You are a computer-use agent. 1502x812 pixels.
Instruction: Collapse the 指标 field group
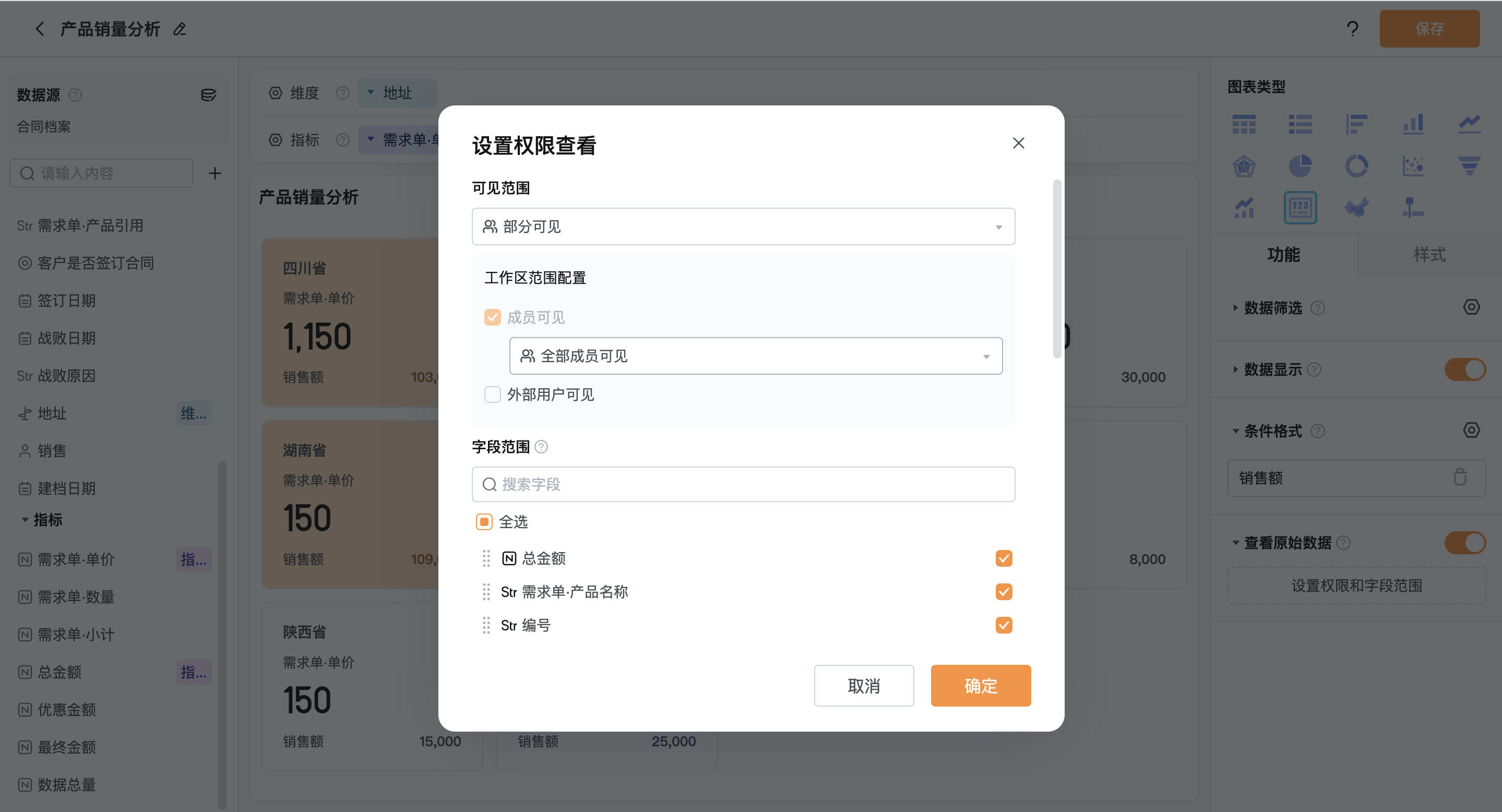click(x=25, y=519)
